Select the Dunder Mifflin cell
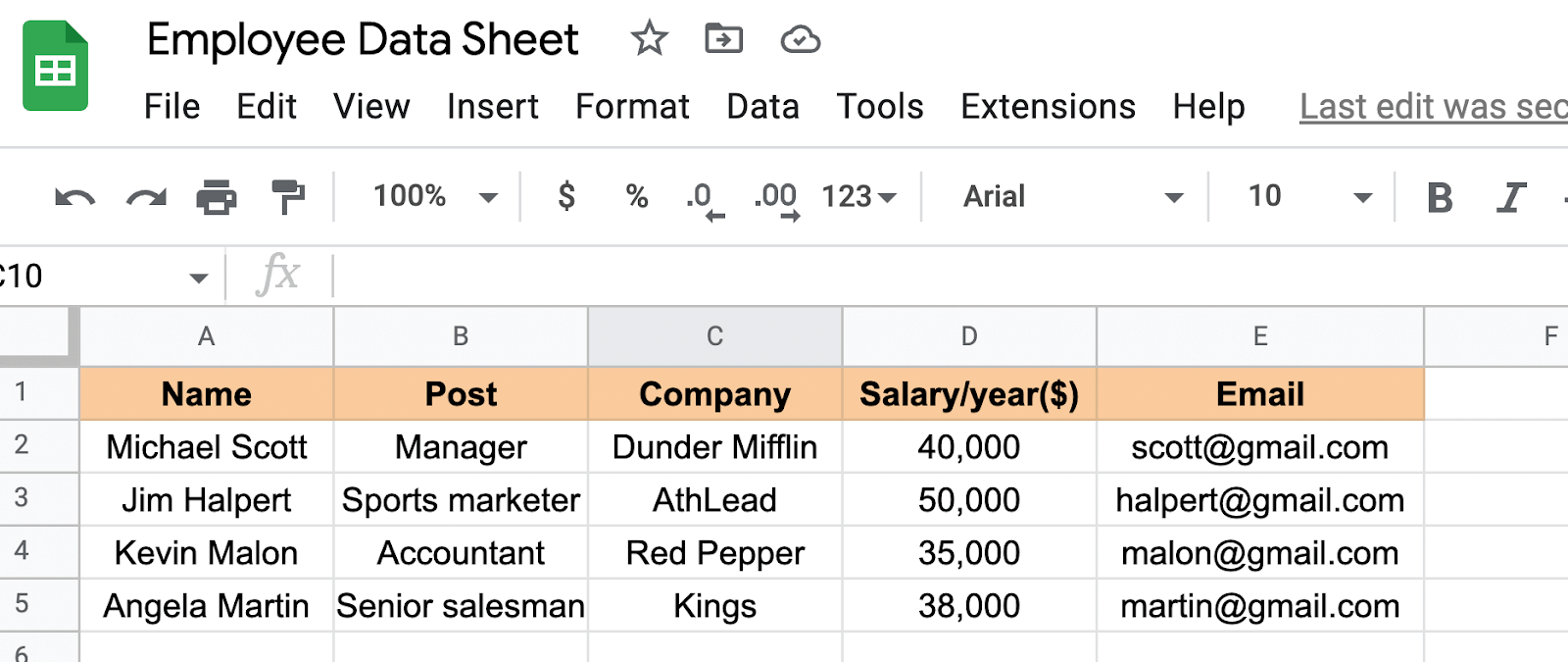This screenshot has height=662, width=1568. (715, 447)
